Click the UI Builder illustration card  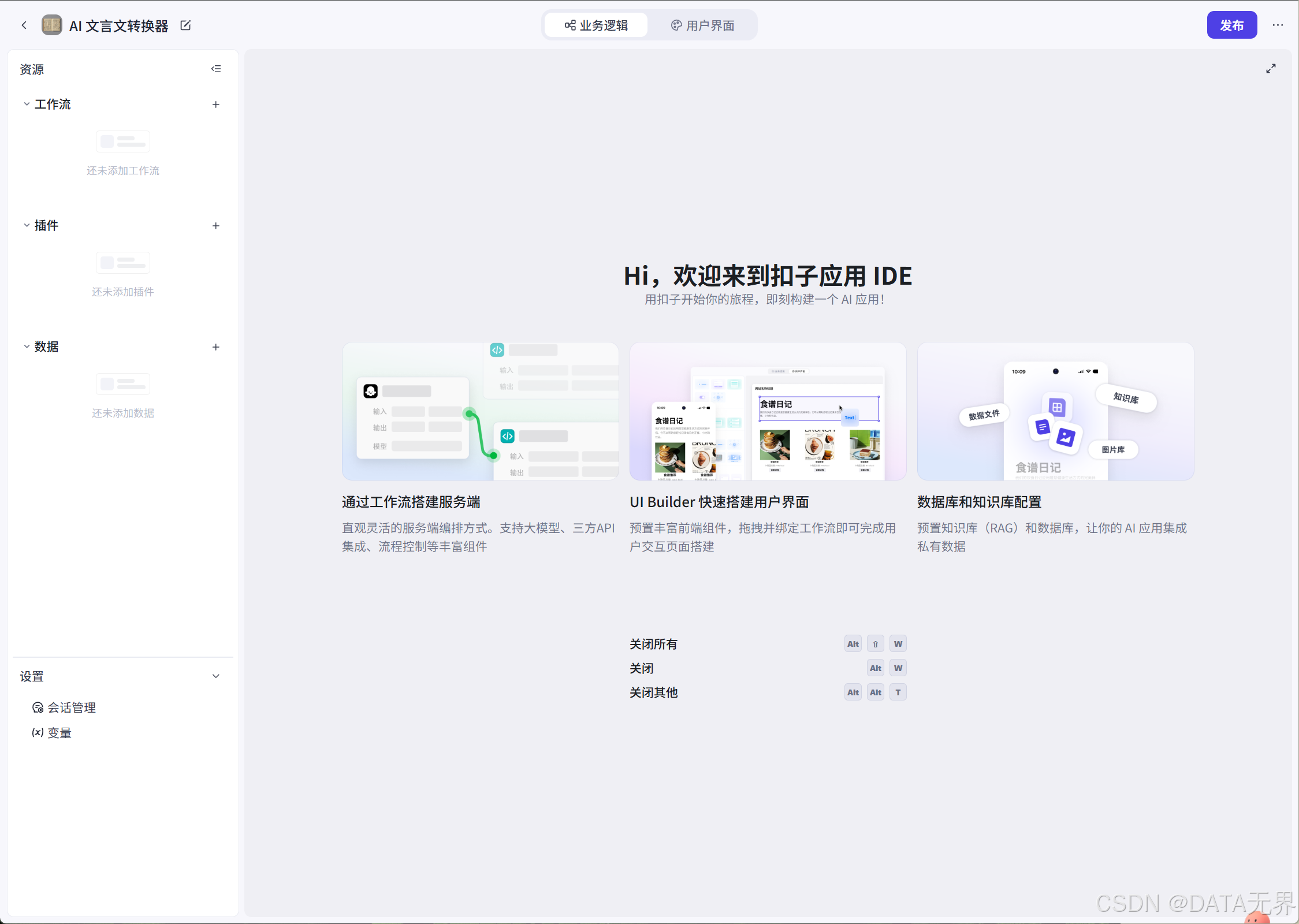click(x=768, y=411)
